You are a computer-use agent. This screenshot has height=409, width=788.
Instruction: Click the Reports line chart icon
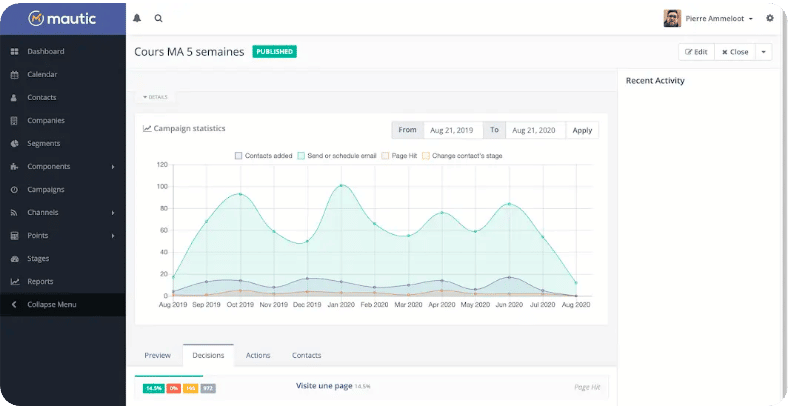point(14,281)
